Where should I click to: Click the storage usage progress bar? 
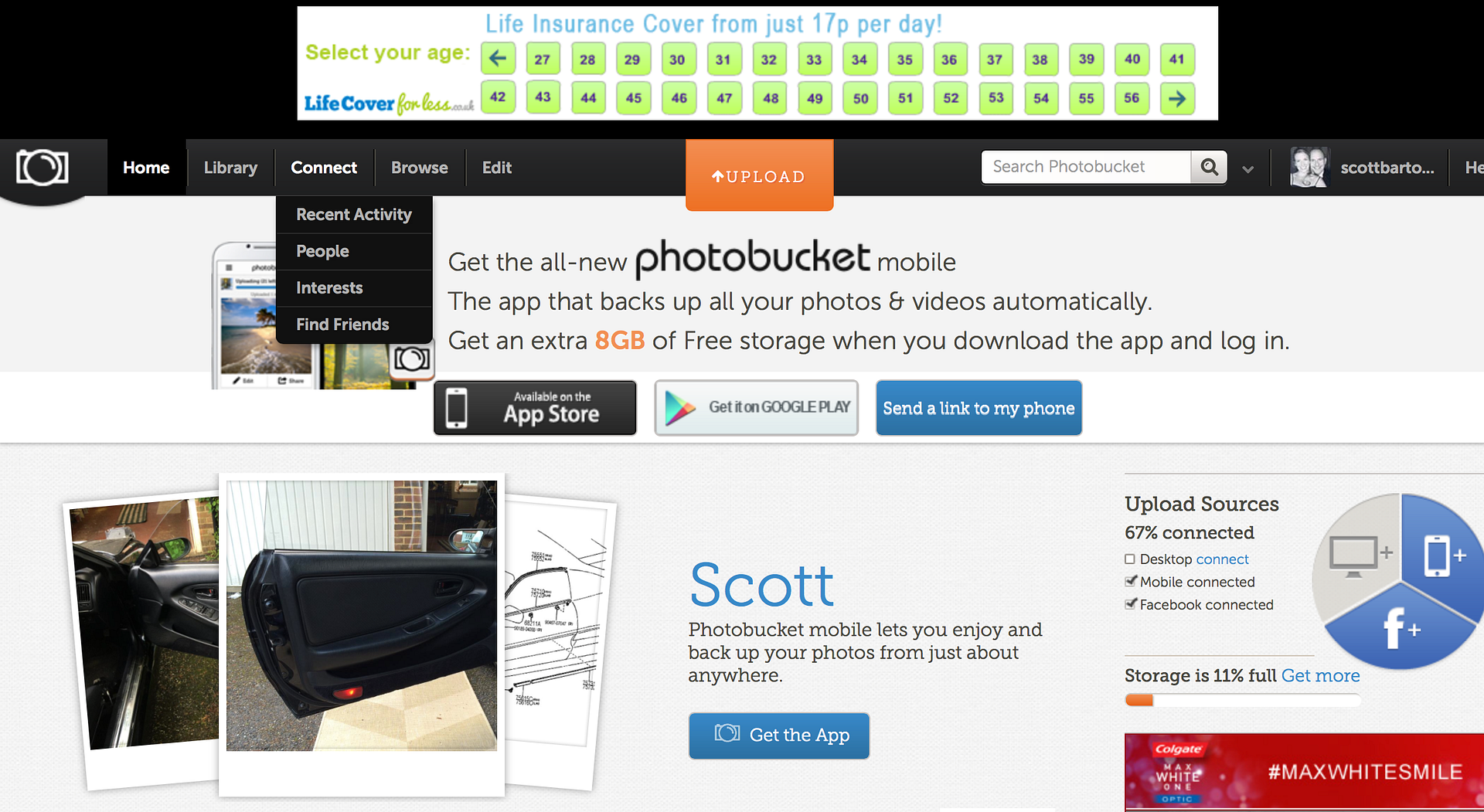[x=1243, y=700]
